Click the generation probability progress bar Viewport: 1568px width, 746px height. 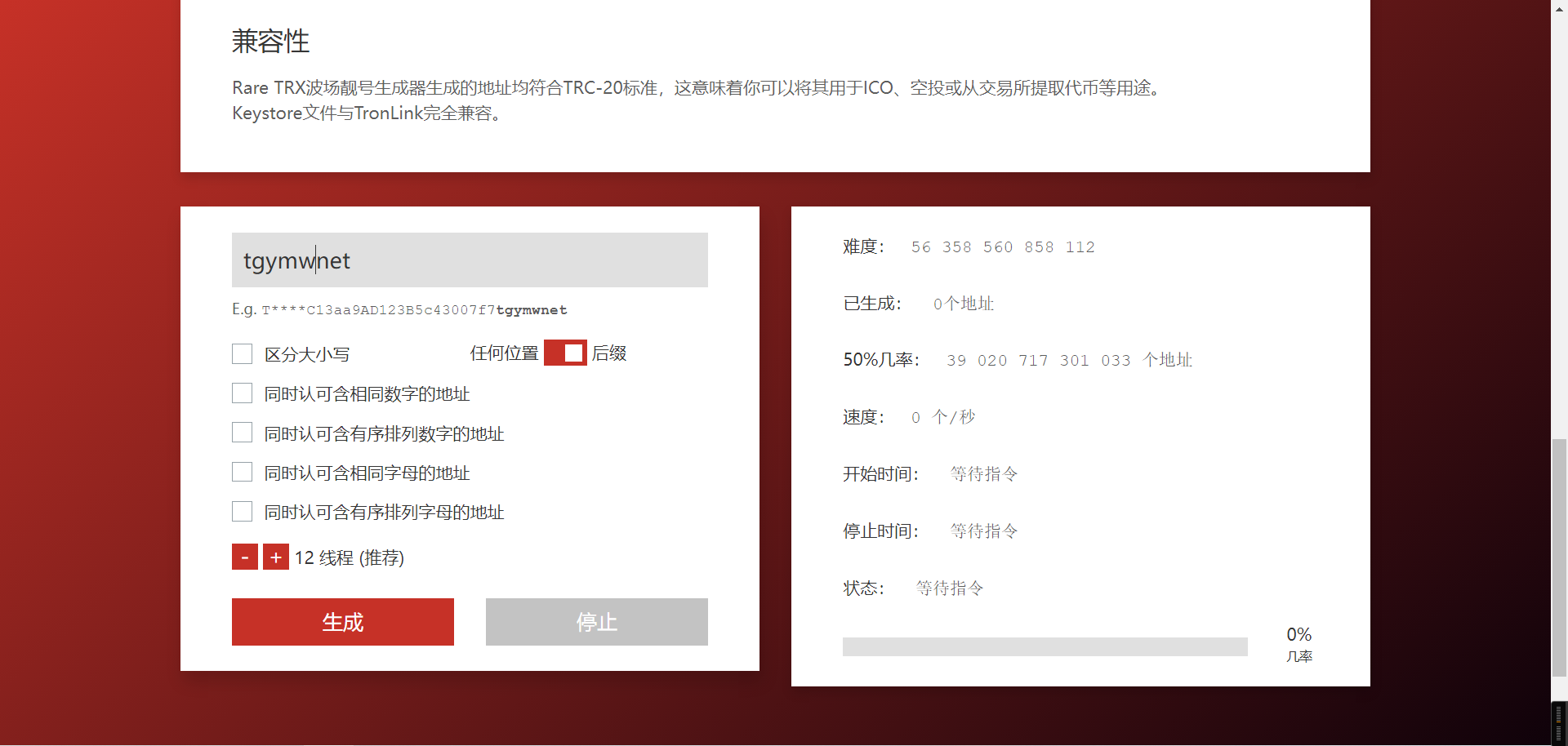[x=1045, y=646]
